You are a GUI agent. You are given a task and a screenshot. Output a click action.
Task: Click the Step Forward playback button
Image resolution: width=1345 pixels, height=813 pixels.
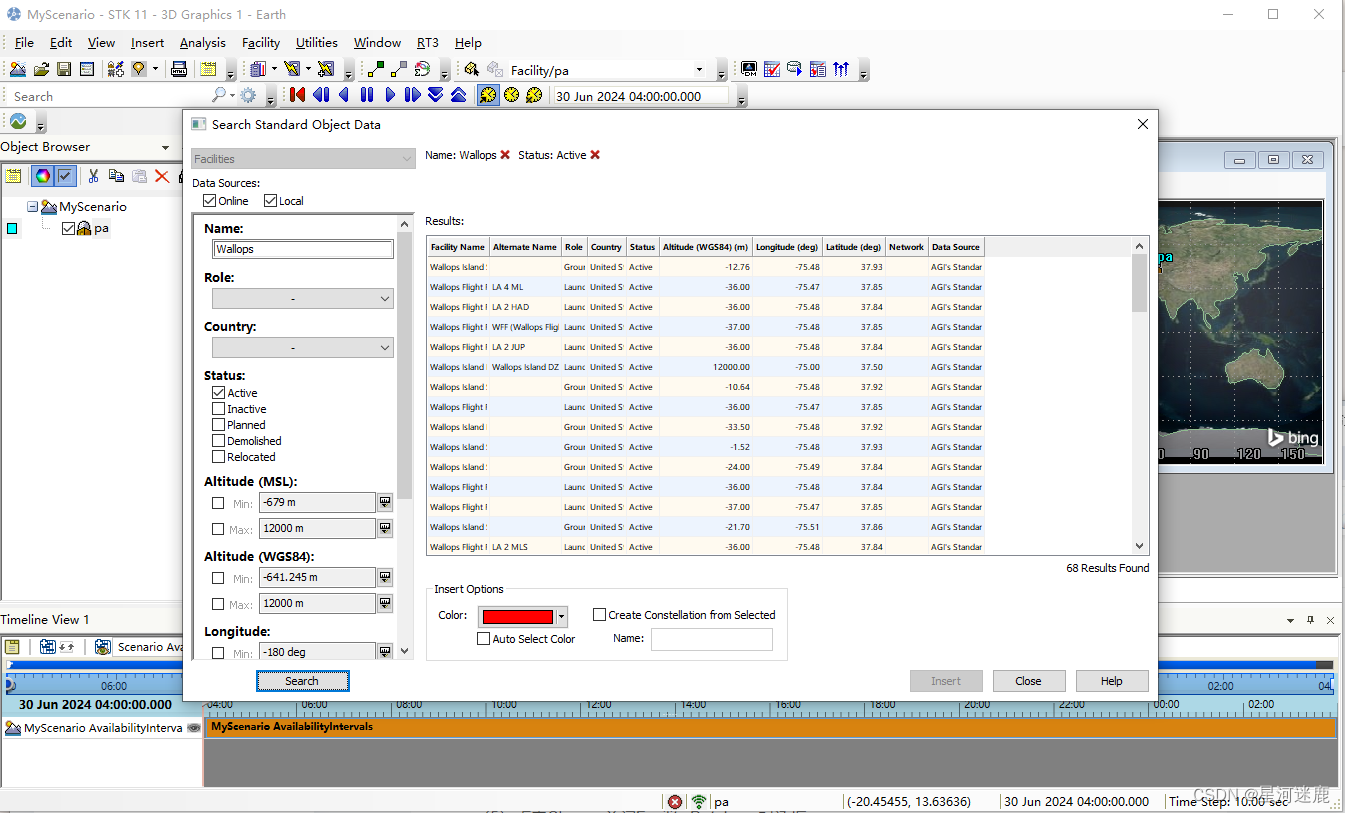413,95
